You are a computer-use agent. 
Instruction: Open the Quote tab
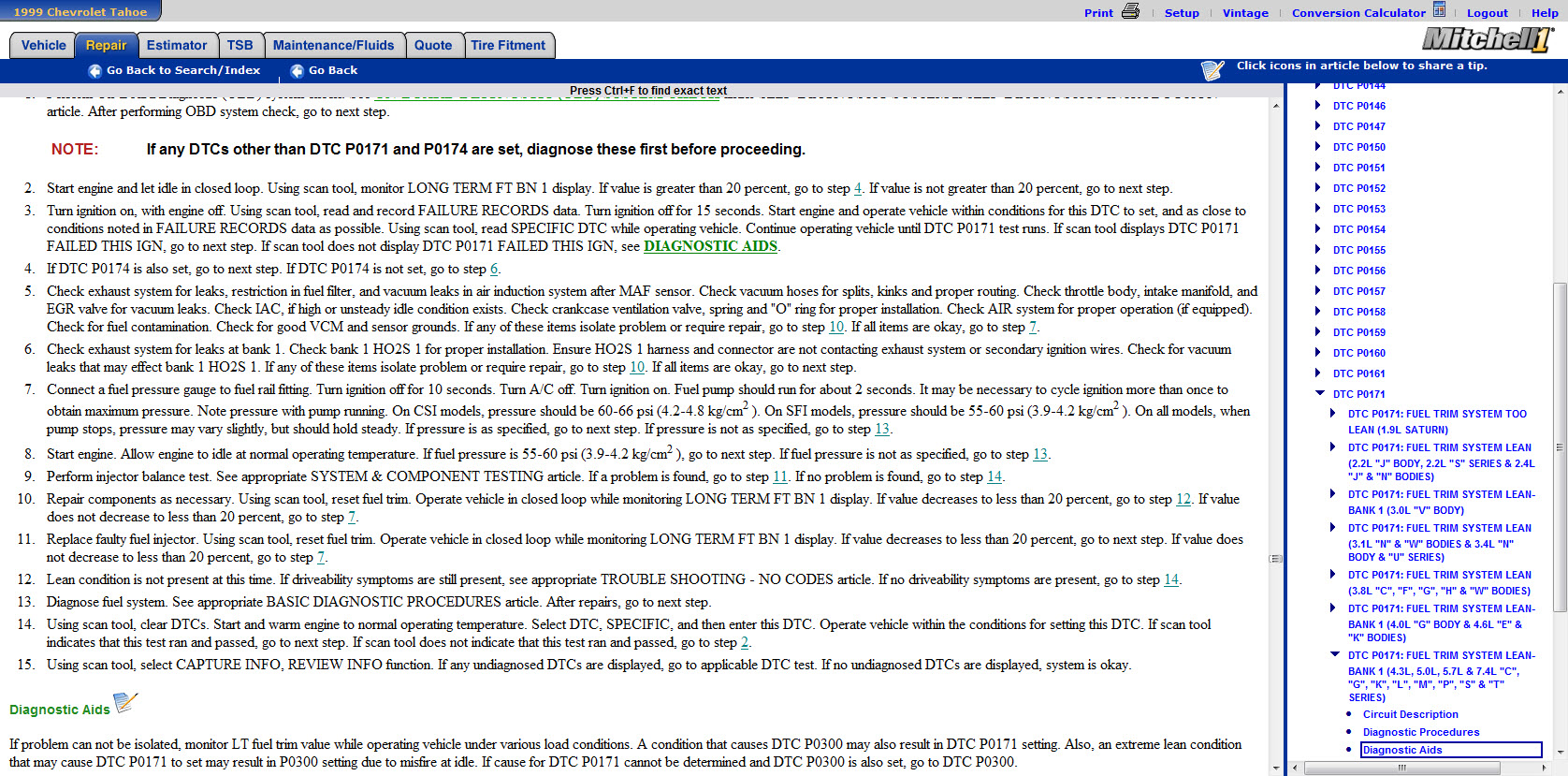[433, 45]
